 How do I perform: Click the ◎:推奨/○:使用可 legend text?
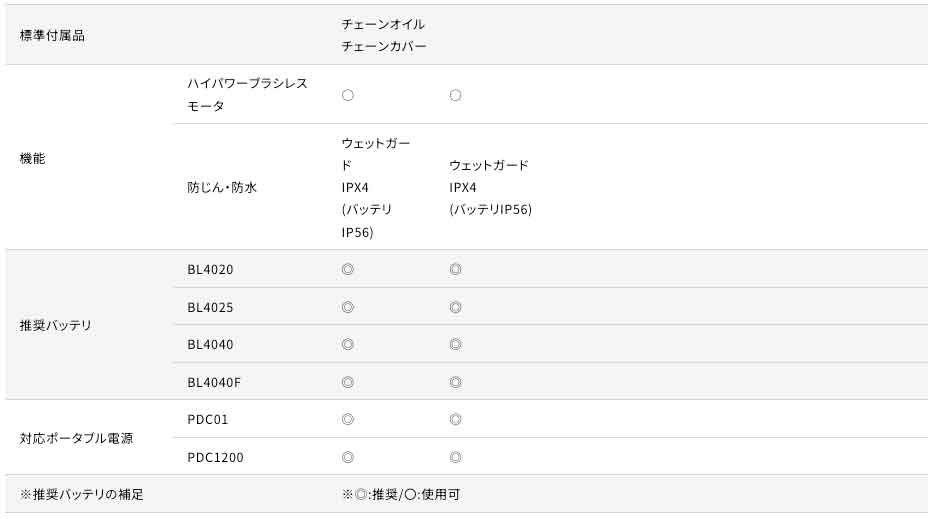coord(401,494)
